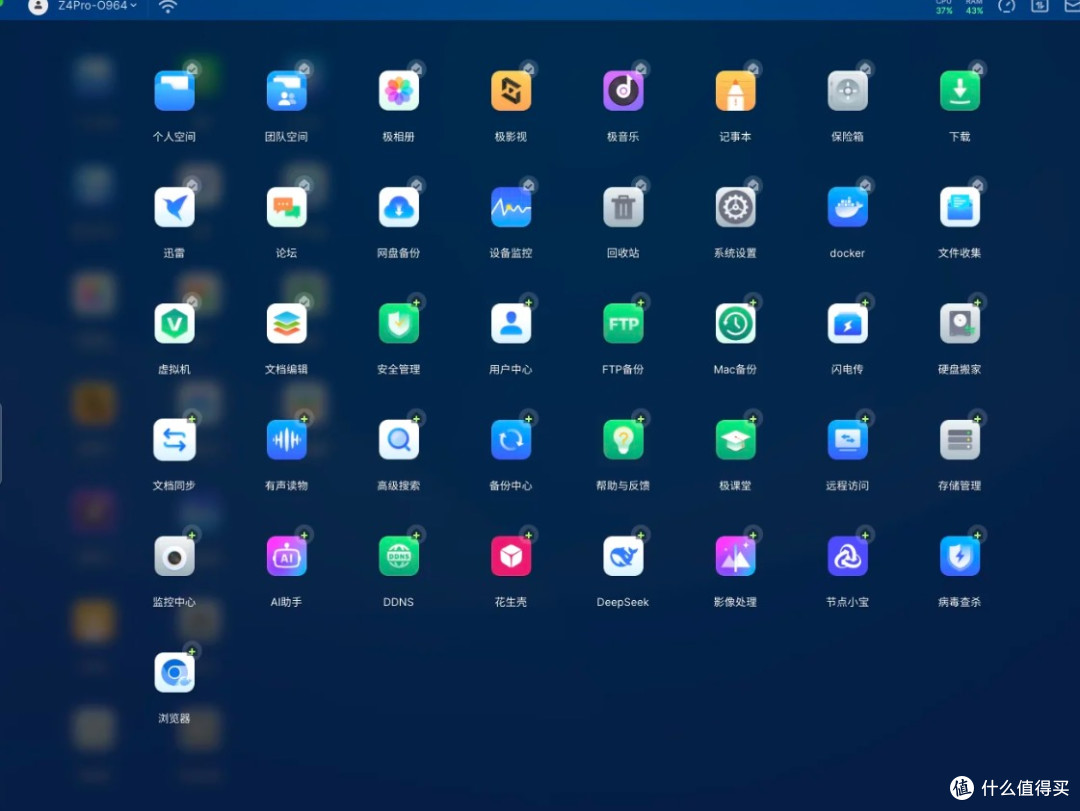Open the 记事本 notes app
This screenshot has width=1080, height=811.
736,91
